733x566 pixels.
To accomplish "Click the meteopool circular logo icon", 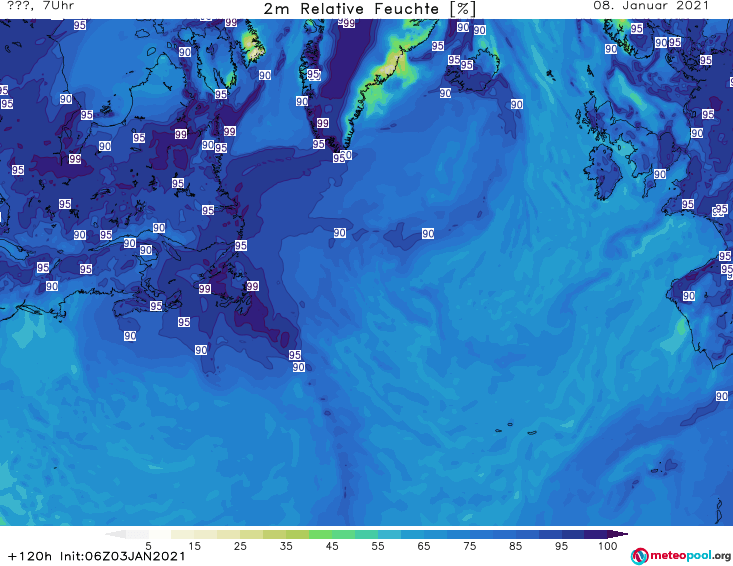I will (639, 556).
